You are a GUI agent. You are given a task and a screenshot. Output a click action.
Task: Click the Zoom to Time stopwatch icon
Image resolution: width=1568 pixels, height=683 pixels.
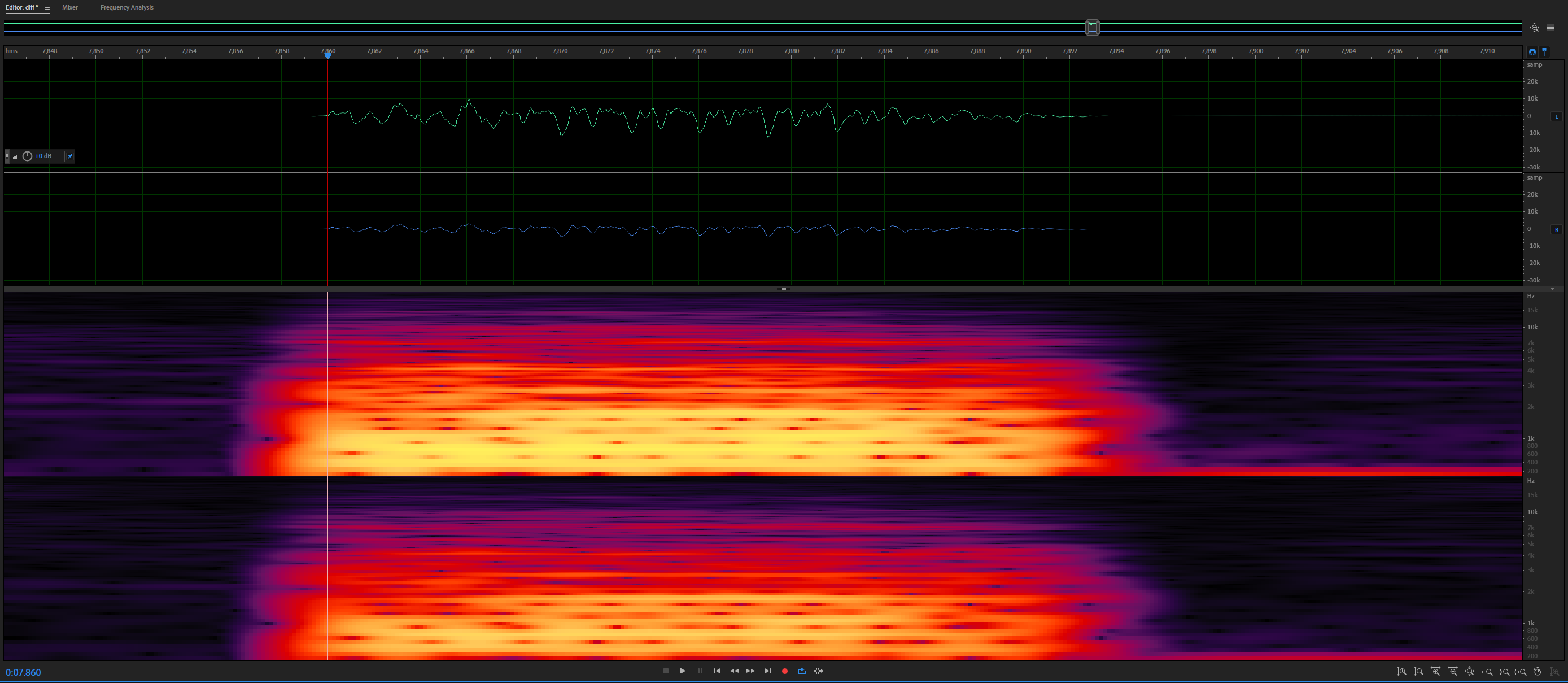click(1537, 672)
